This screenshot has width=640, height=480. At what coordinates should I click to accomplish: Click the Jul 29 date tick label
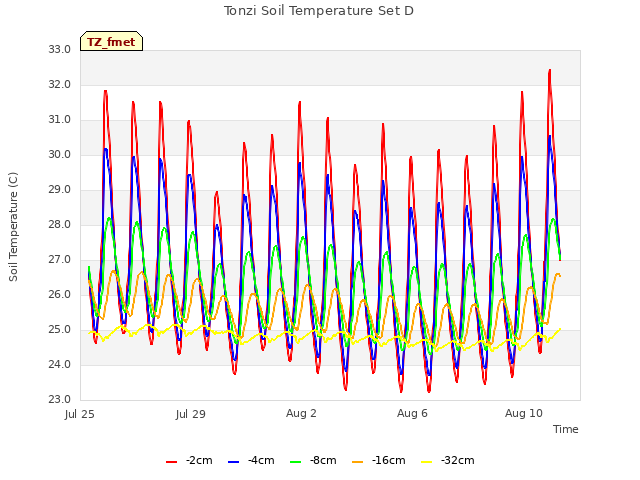191,414
